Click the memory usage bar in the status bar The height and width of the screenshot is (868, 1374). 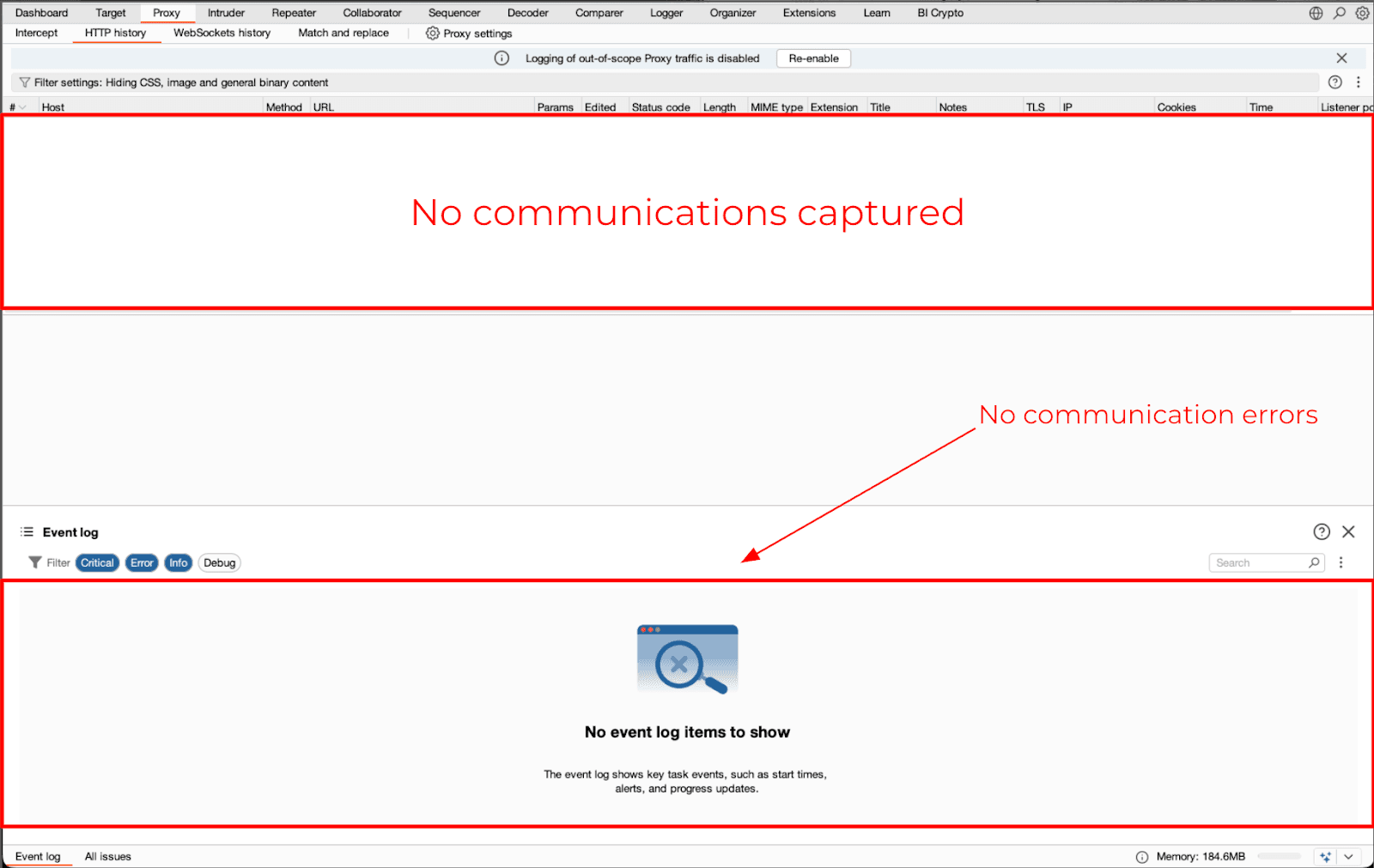click(1280, 856)
